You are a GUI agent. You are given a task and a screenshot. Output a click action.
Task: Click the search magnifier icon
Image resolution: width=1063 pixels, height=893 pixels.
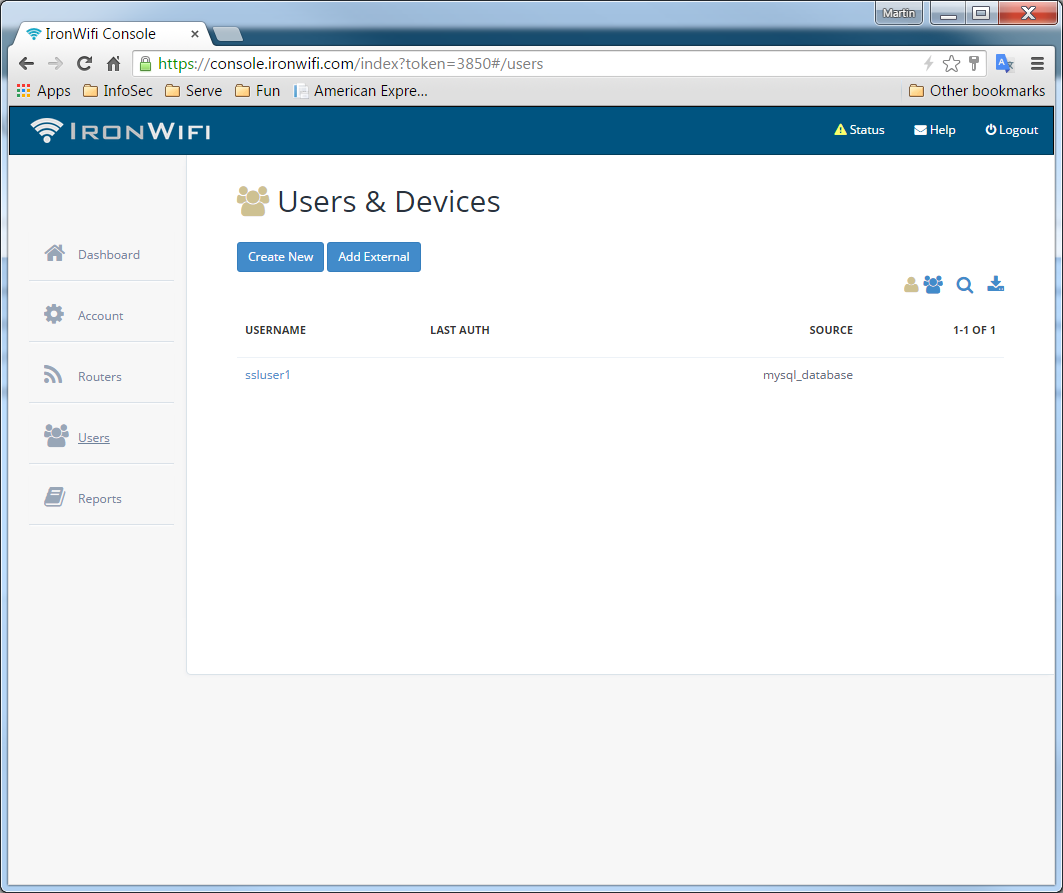(965, 285)
